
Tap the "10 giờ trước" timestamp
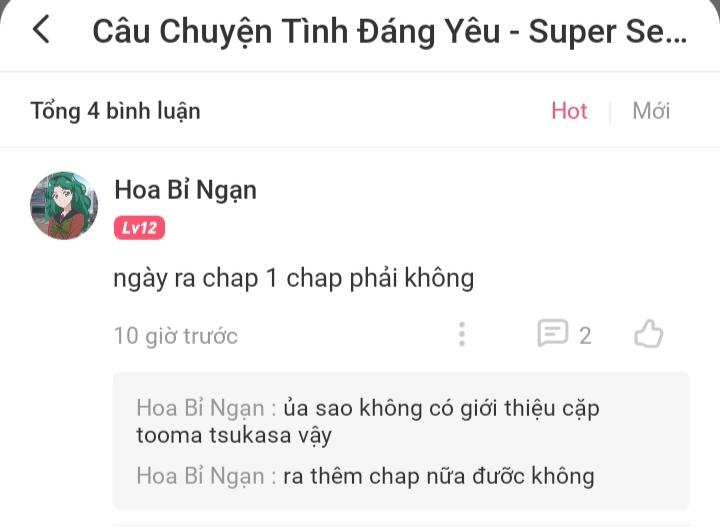(175, 336)
